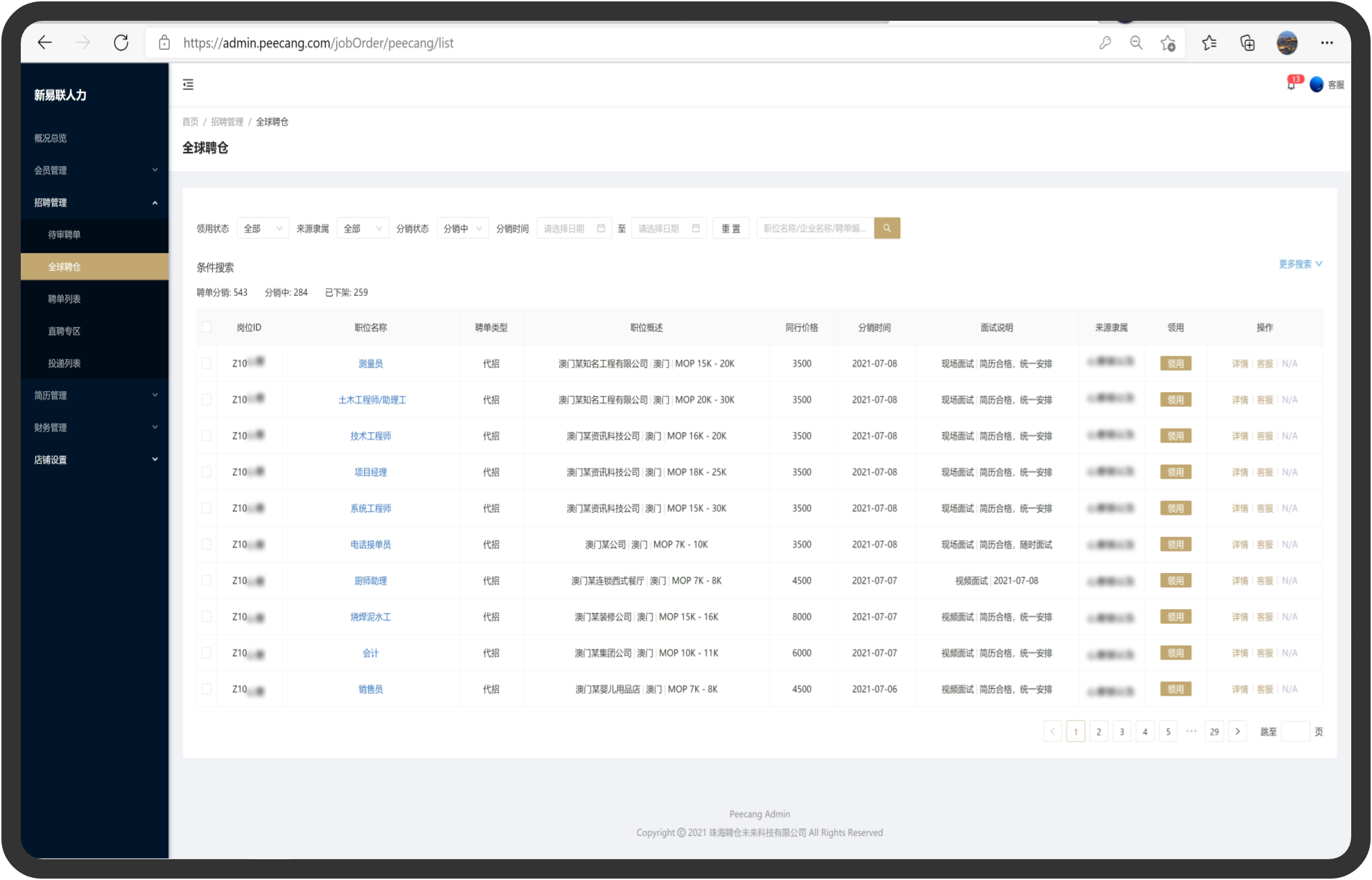Tick the select-all checkbox in table header
Screen dimensions: 1372x880
[206, 327]
